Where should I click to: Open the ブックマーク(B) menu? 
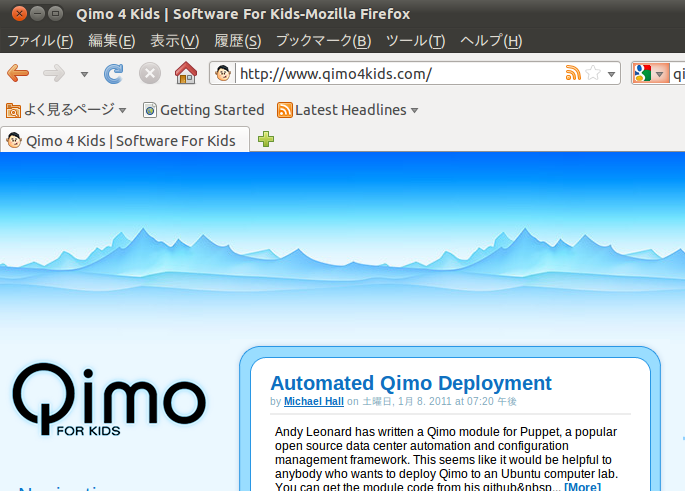tap(324, 41)
